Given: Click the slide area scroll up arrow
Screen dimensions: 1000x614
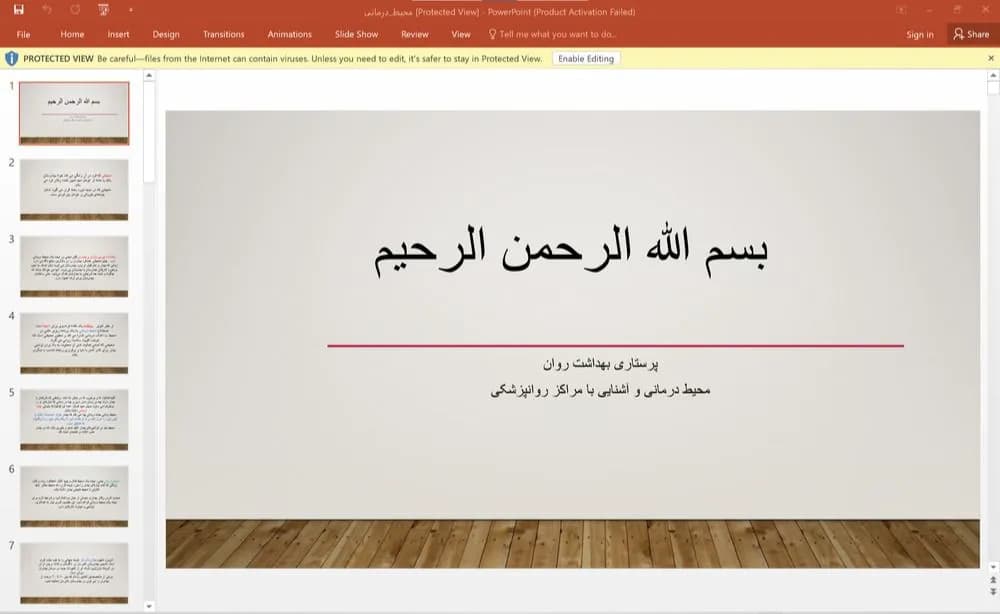Looking at the screenshot, I should click(993, 75).
